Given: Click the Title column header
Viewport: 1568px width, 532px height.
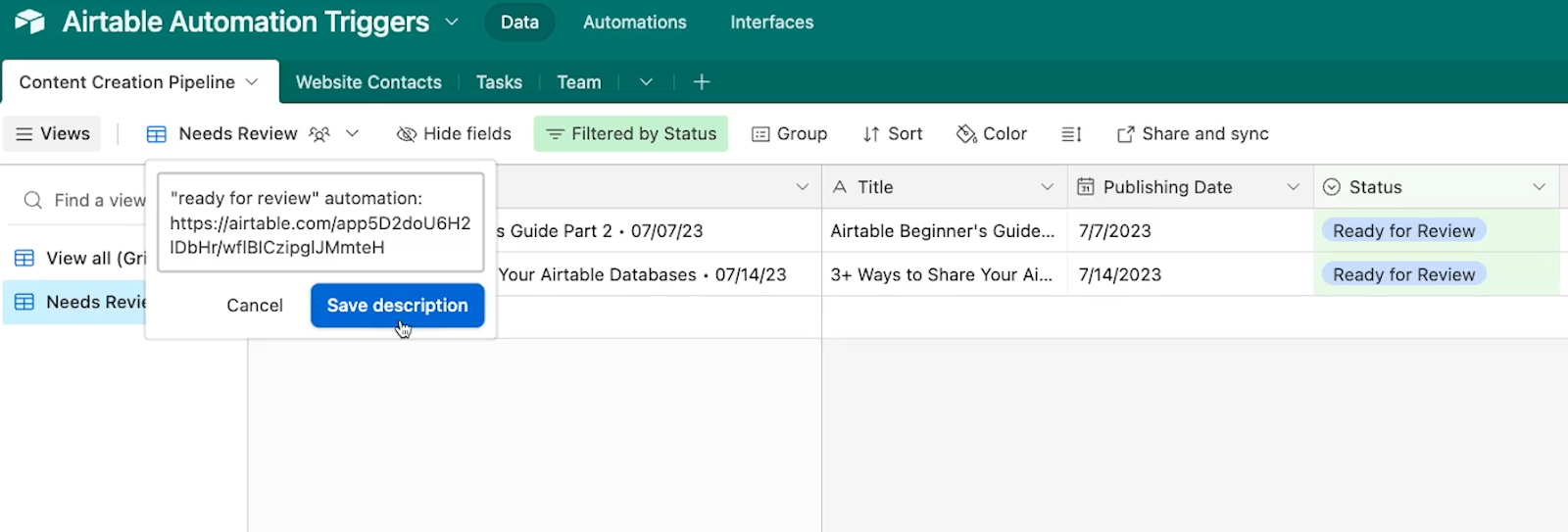Looking at the screenshot, I should coord(945,187).
